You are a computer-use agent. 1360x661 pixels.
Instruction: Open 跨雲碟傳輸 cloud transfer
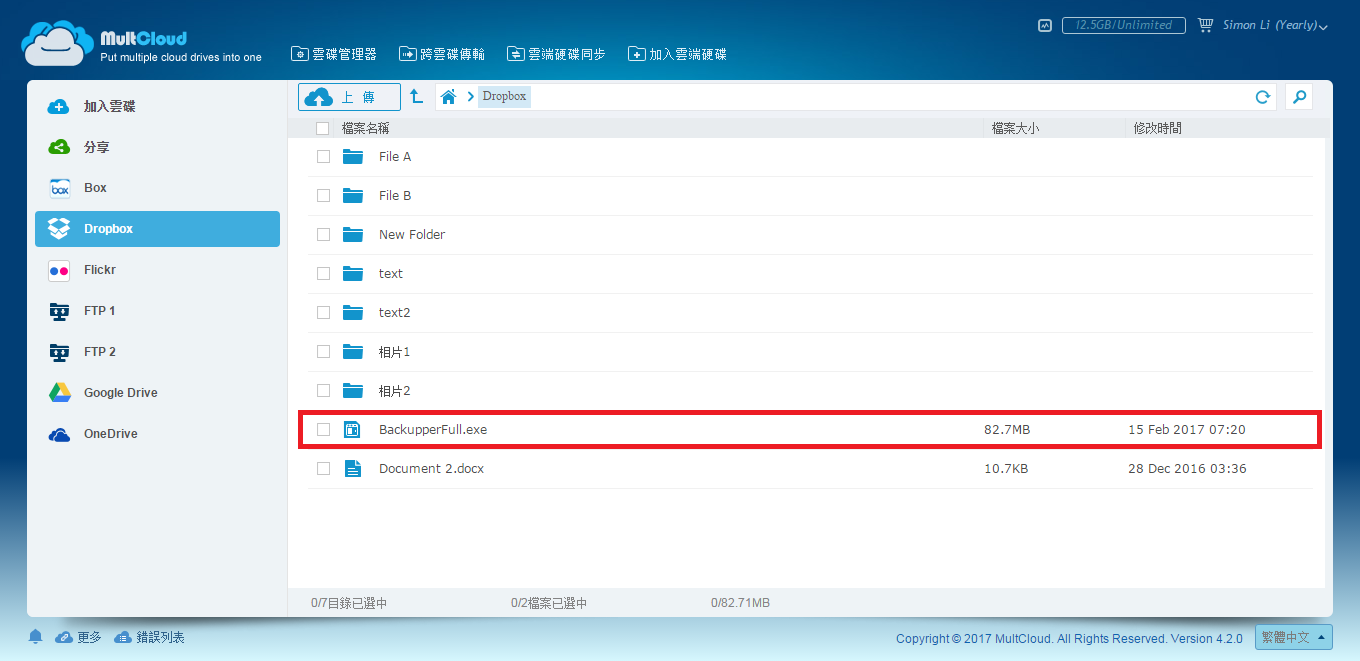(x=442, y=54)
